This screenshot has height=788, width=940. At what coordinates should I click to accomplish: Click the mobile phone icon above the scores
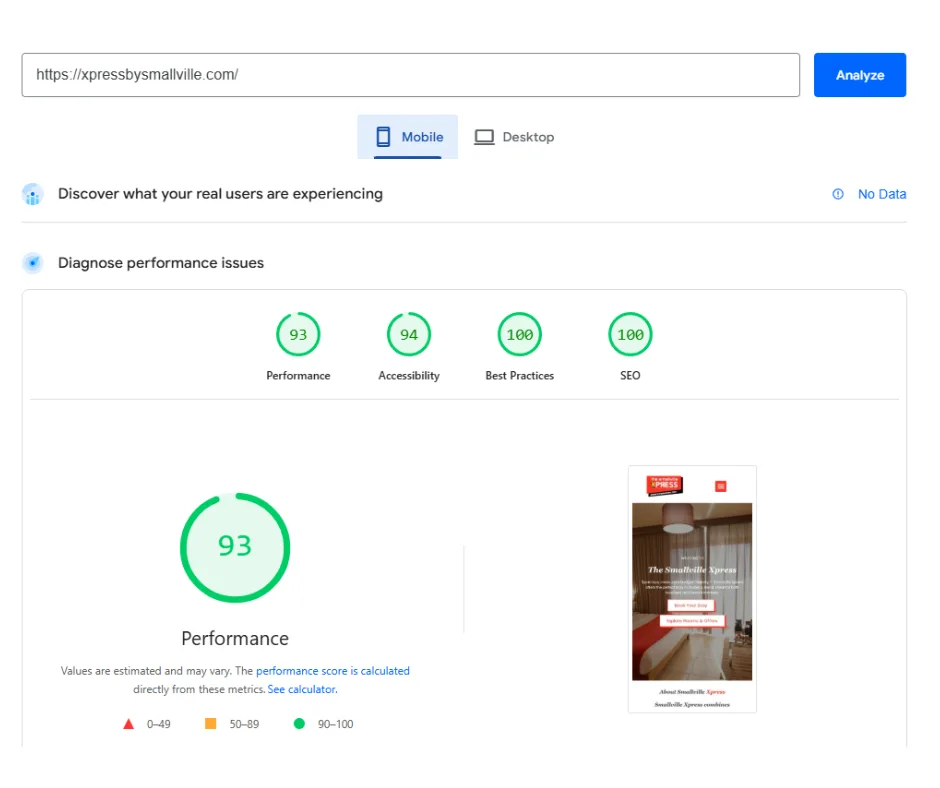(384, 135)
